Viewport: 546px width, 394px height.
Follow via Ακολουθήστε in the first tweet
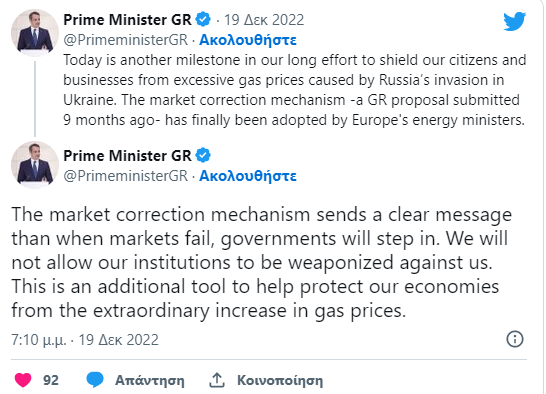click(248, 40)
